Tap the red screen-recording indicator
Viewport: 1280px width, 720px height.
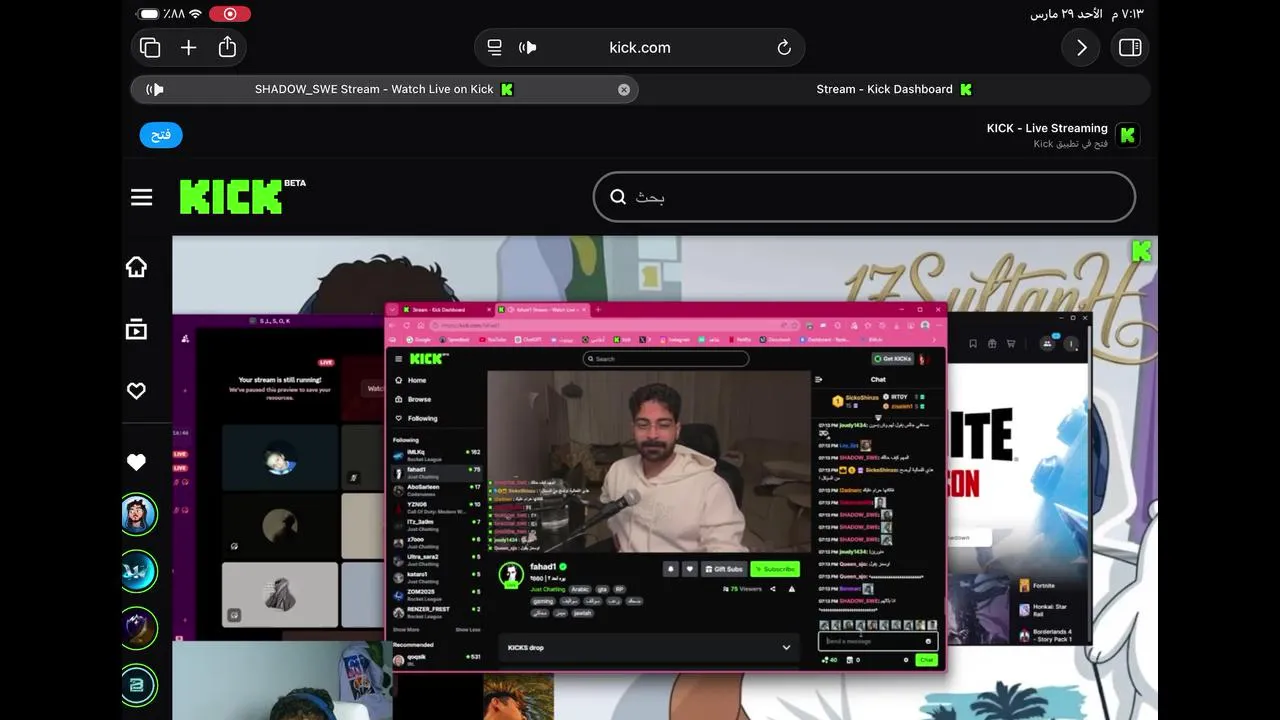click(230, 14)
